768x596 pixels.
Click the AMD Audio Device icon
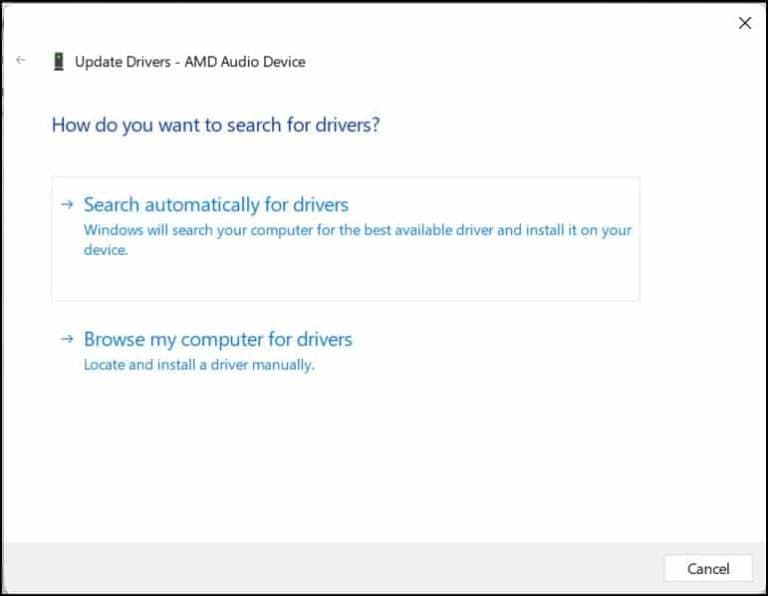pos(58,62)
